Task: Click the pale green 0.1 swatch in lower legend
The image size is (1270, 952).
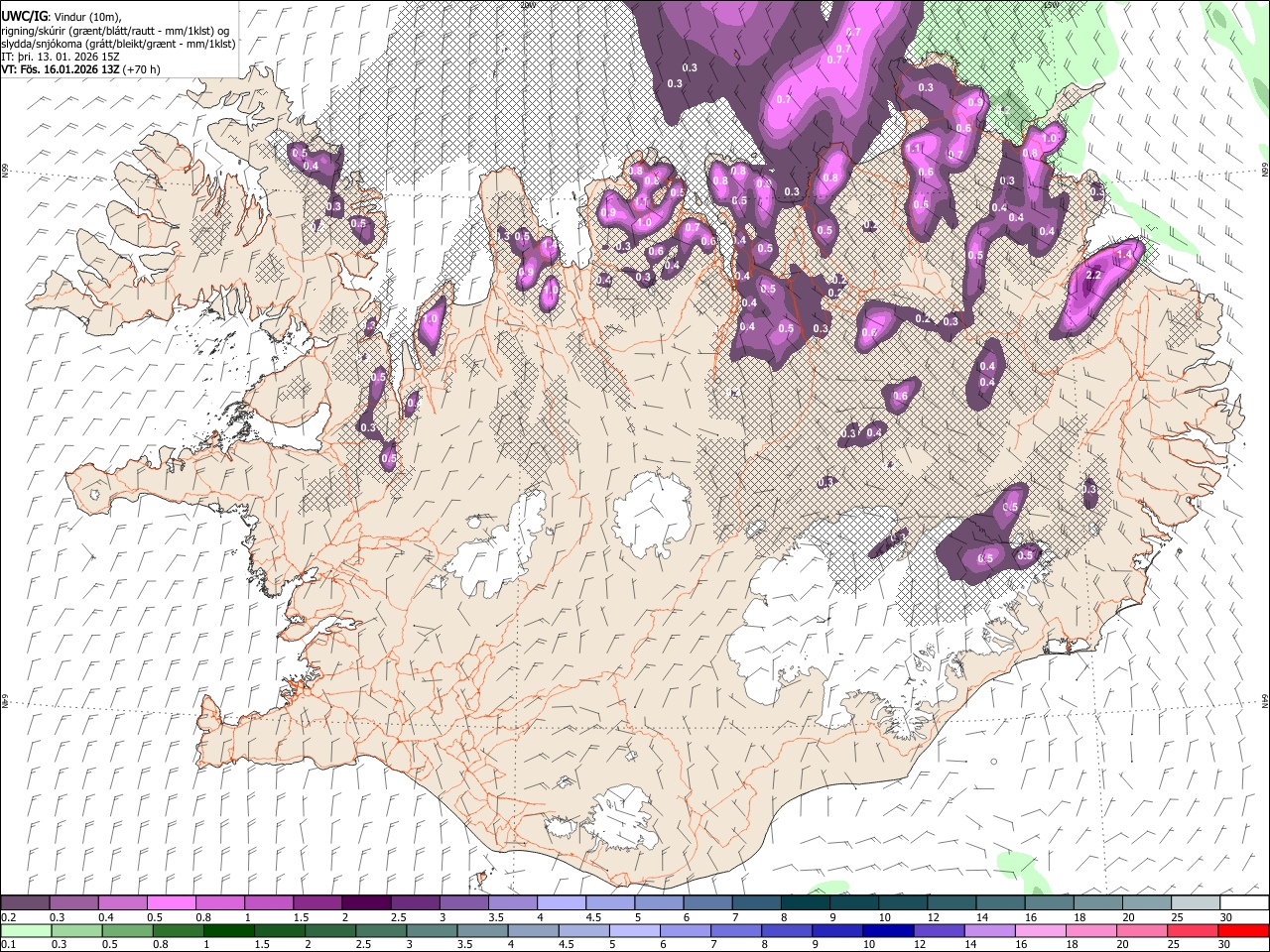Action: 26,930
